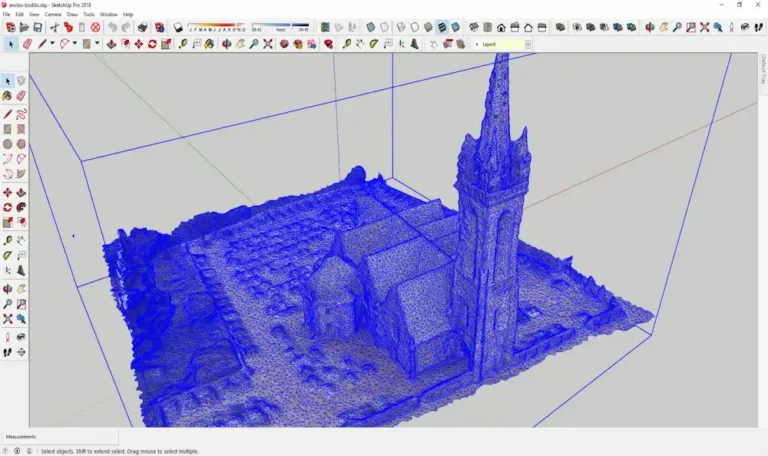Expand the Line tool dropdown arrow
The width and height of the screenshot is (768, 456).
point(52,44)
